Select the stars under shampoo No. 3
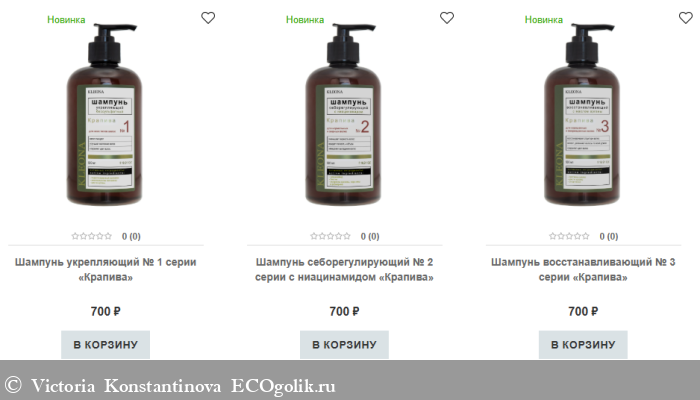This screenshot has width=700, height=400. pyautogui.click(x=569, y=236)
